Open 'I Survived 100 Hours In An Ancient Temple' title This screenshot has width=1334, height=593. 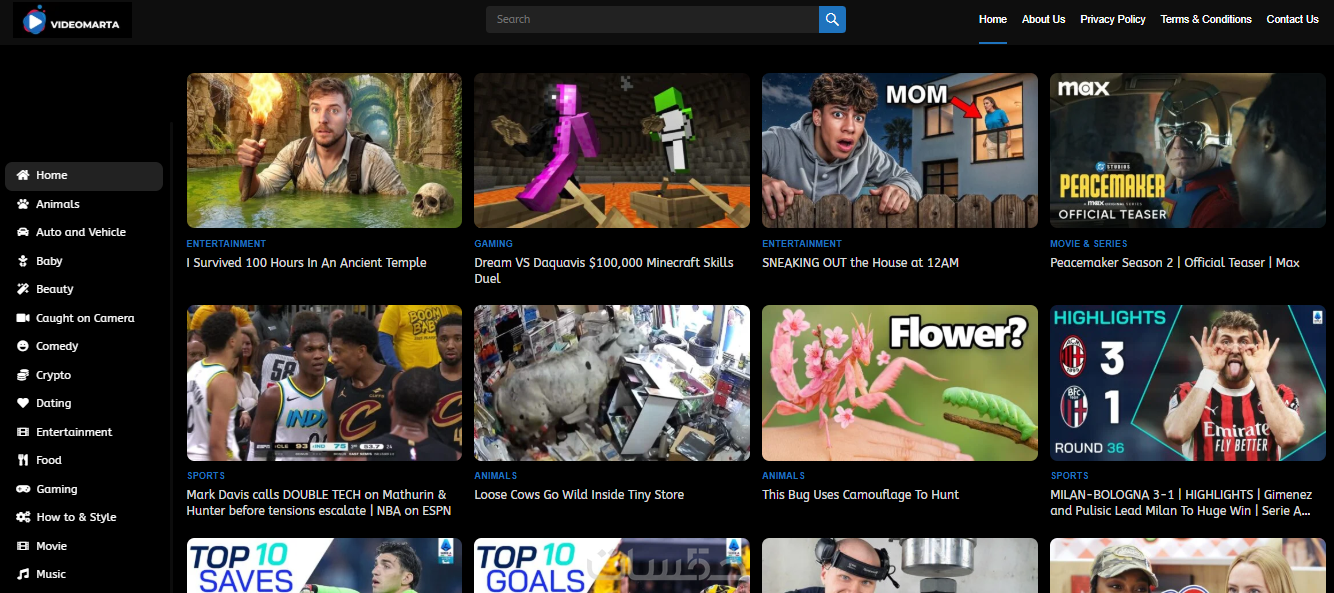tap(306, 263)
